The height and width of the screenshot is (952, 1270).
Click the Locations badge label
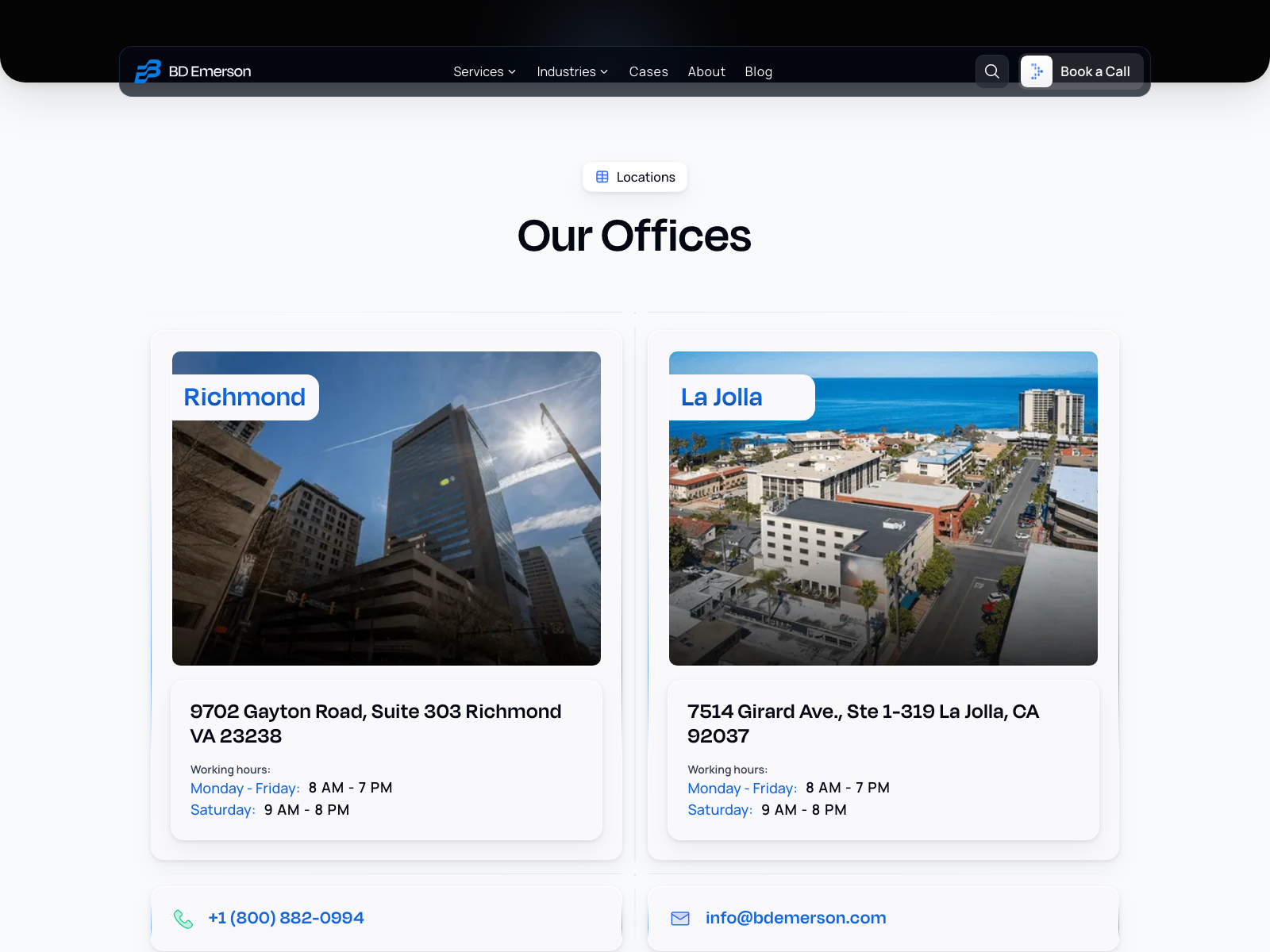coord(645,177)
